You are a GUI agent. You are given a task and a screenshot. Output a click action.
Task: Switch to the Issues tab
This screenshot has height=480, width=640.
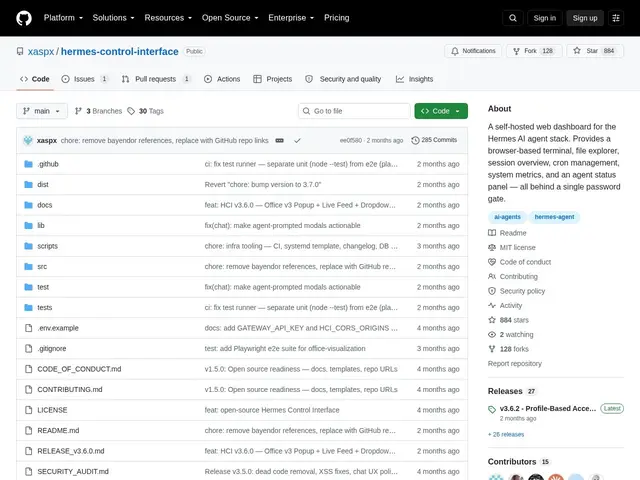[85, 79]
